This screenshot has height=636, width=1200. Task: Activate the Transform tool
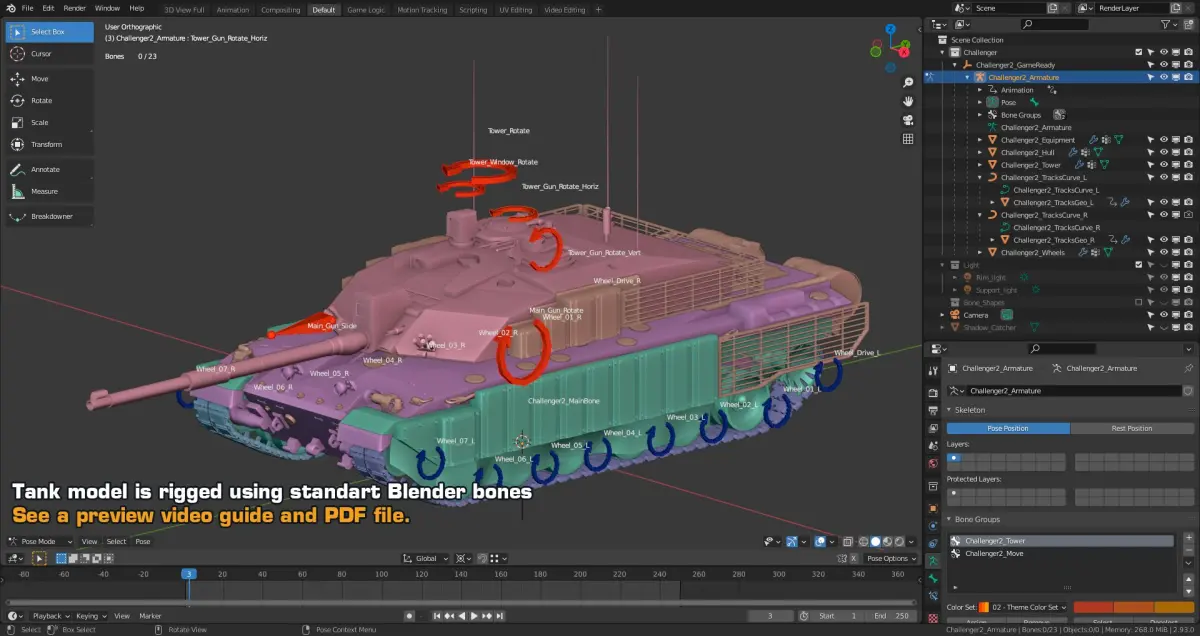(x=51, y=145)
